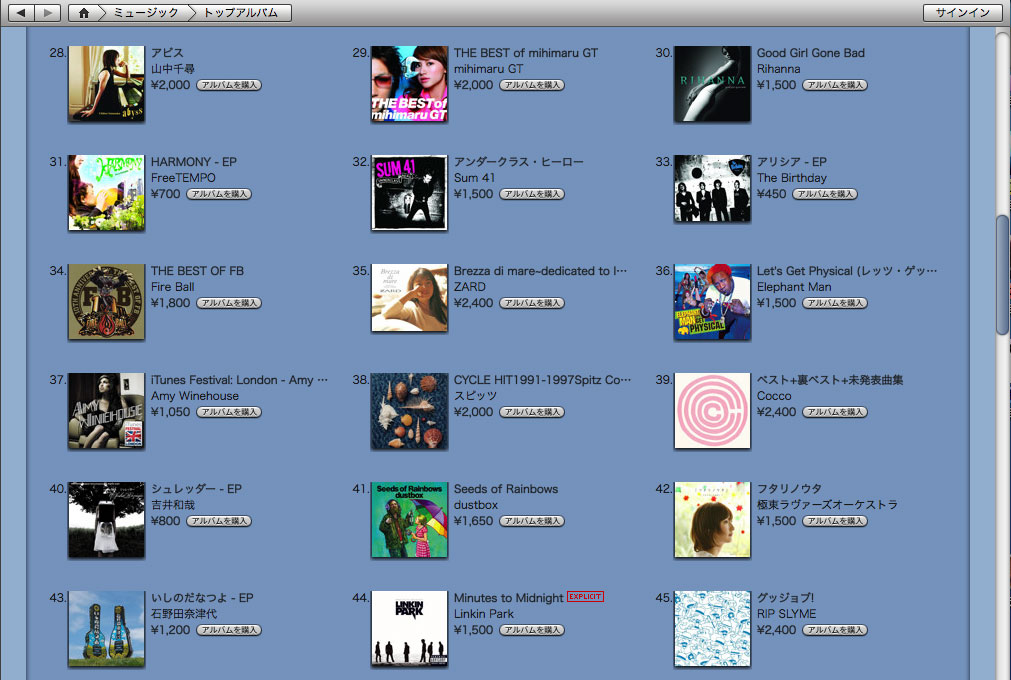Buy THE BEST OF FB album
The width and height of the screenshot is (1011, 680).
coord(229,303)
